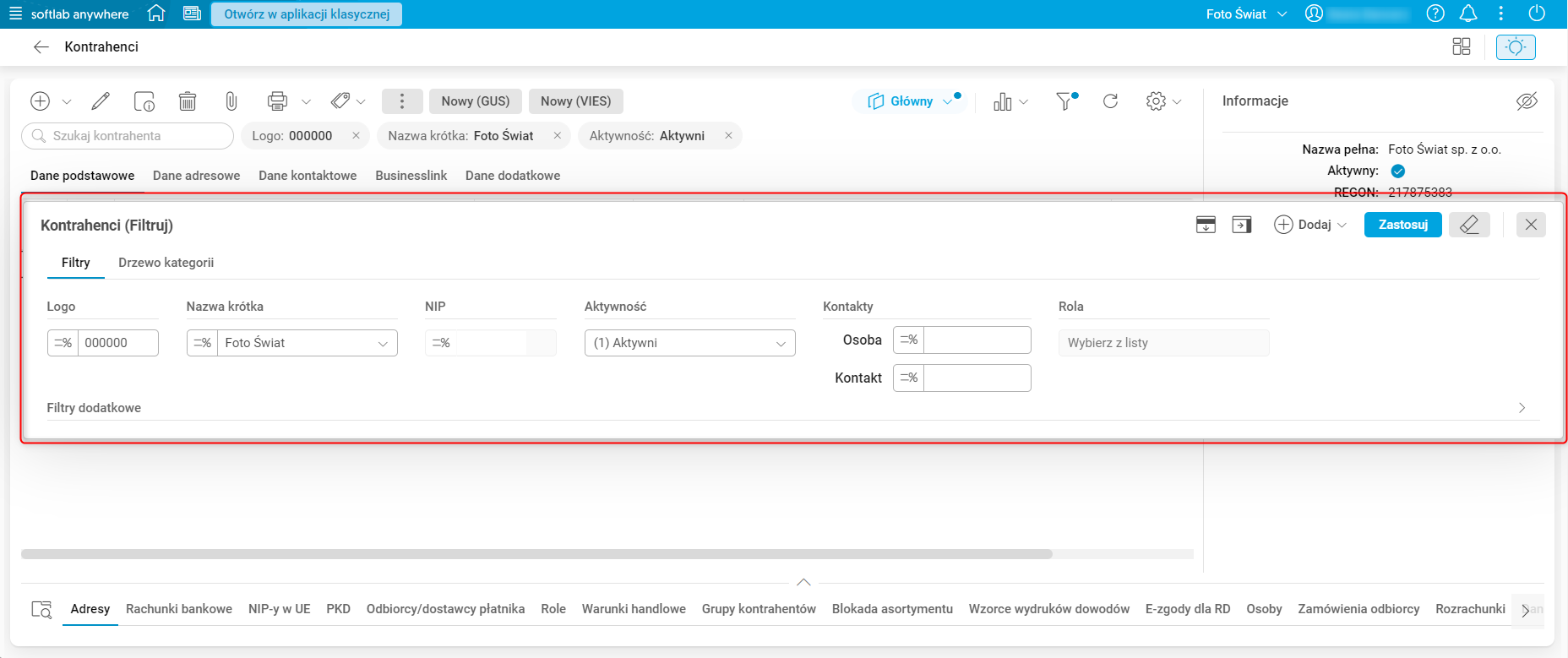Image resolution: width=1568 pixels, height=658 pixels.
Task: Close the Kontrahenci (Filtruj) panel
Action: coord(1531,225)
